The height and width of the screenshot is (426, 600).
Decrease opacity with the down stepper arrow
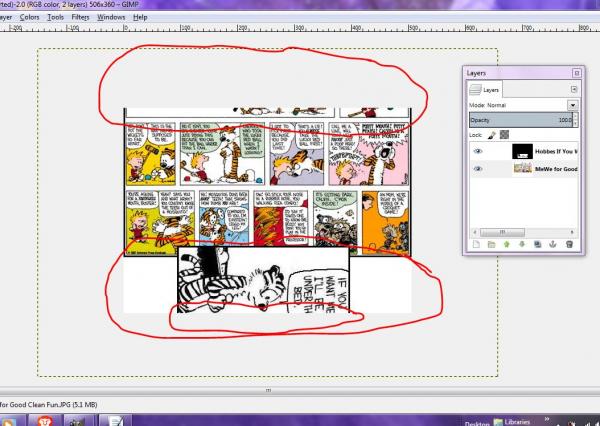pyautogui.click(x=576, y=123)
